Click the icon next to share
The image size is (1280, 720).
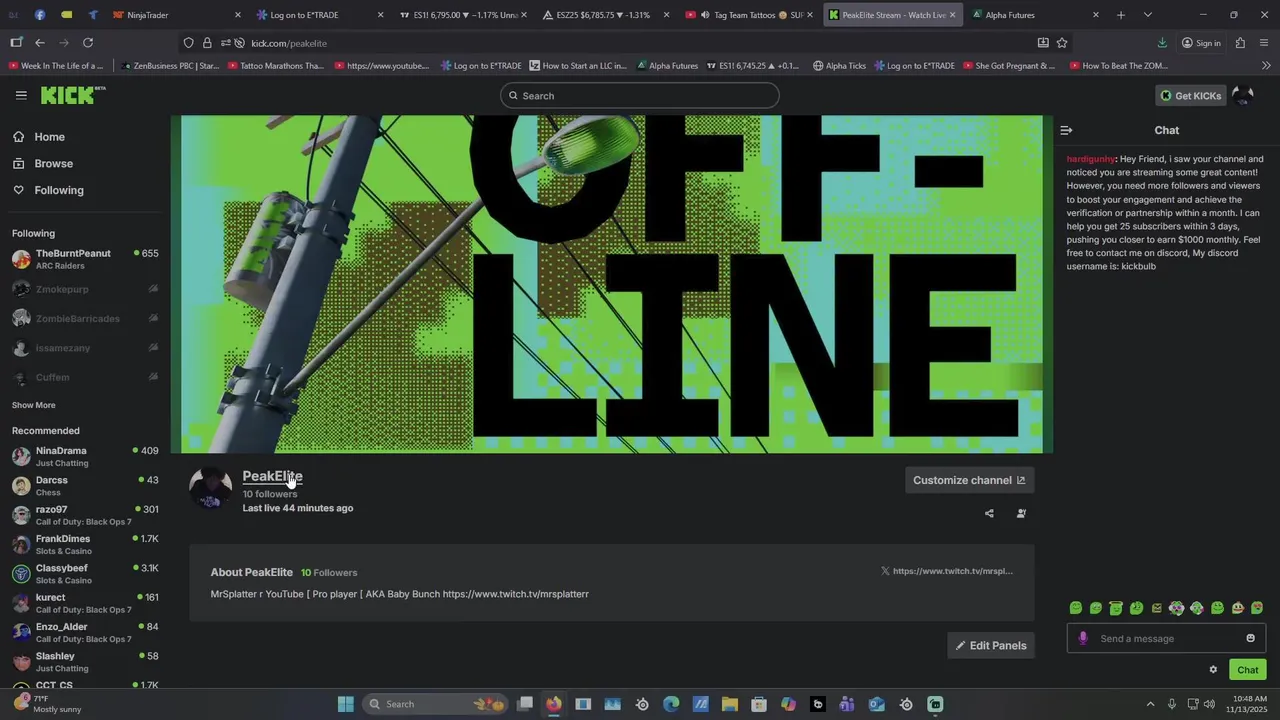coord(1021,513)
